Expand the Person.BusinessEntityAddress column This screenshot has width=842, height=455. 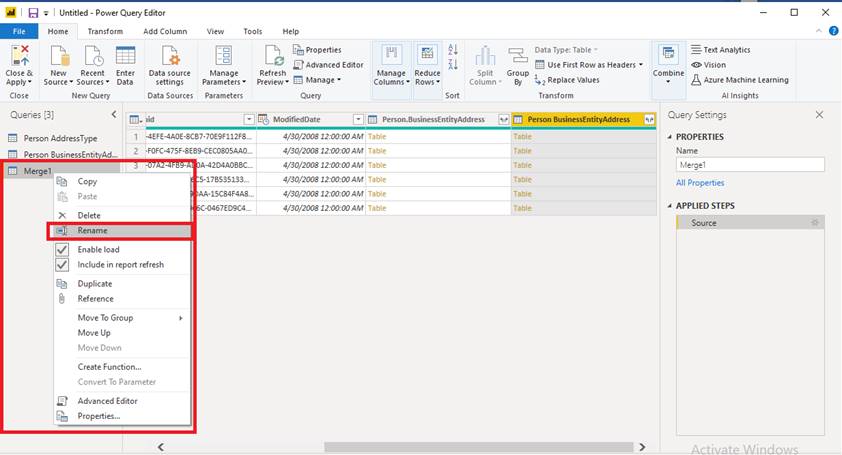(x=504, y=119)
